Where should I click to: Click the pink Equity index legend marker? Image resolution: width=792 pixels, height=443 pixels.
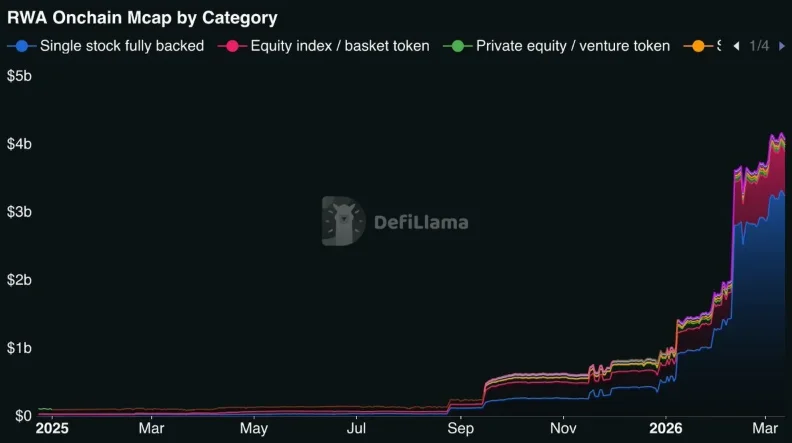(232, 46)
